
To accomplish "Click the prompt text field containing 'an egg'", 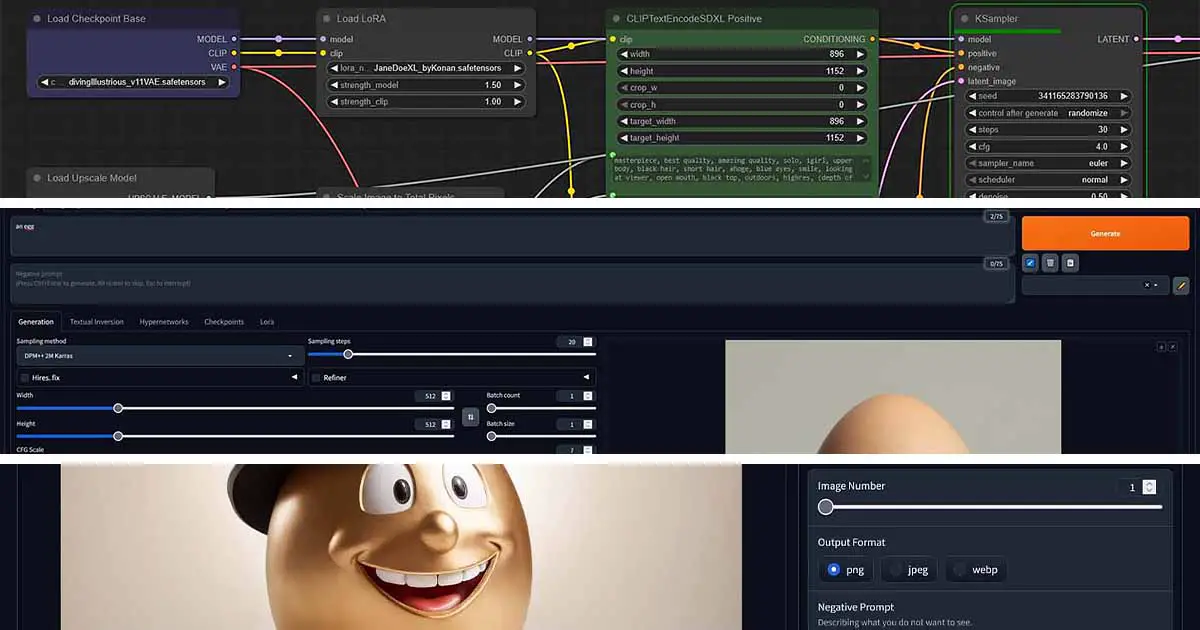I will pyautogui.click(x=500, y=236).
